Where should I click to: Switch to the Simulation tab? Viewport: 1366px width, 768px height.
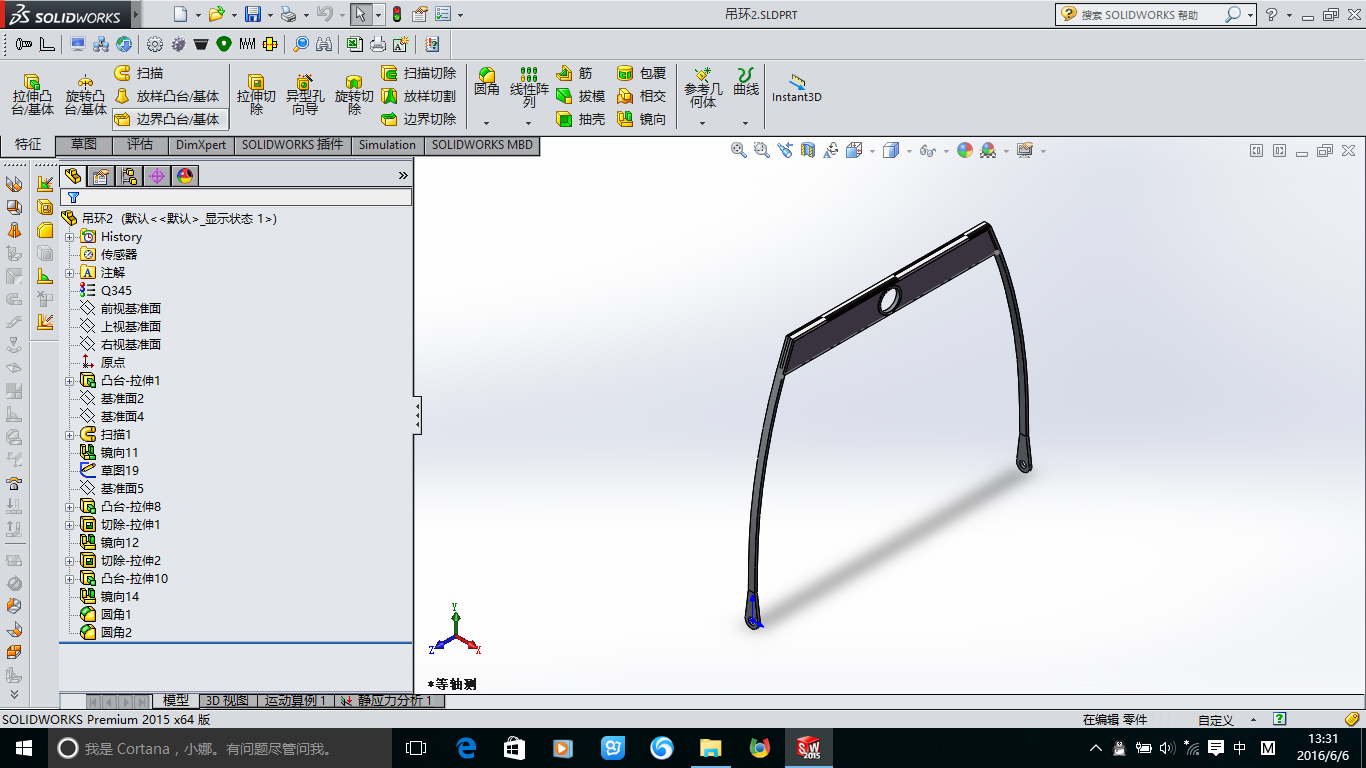(x=387, y=145)
